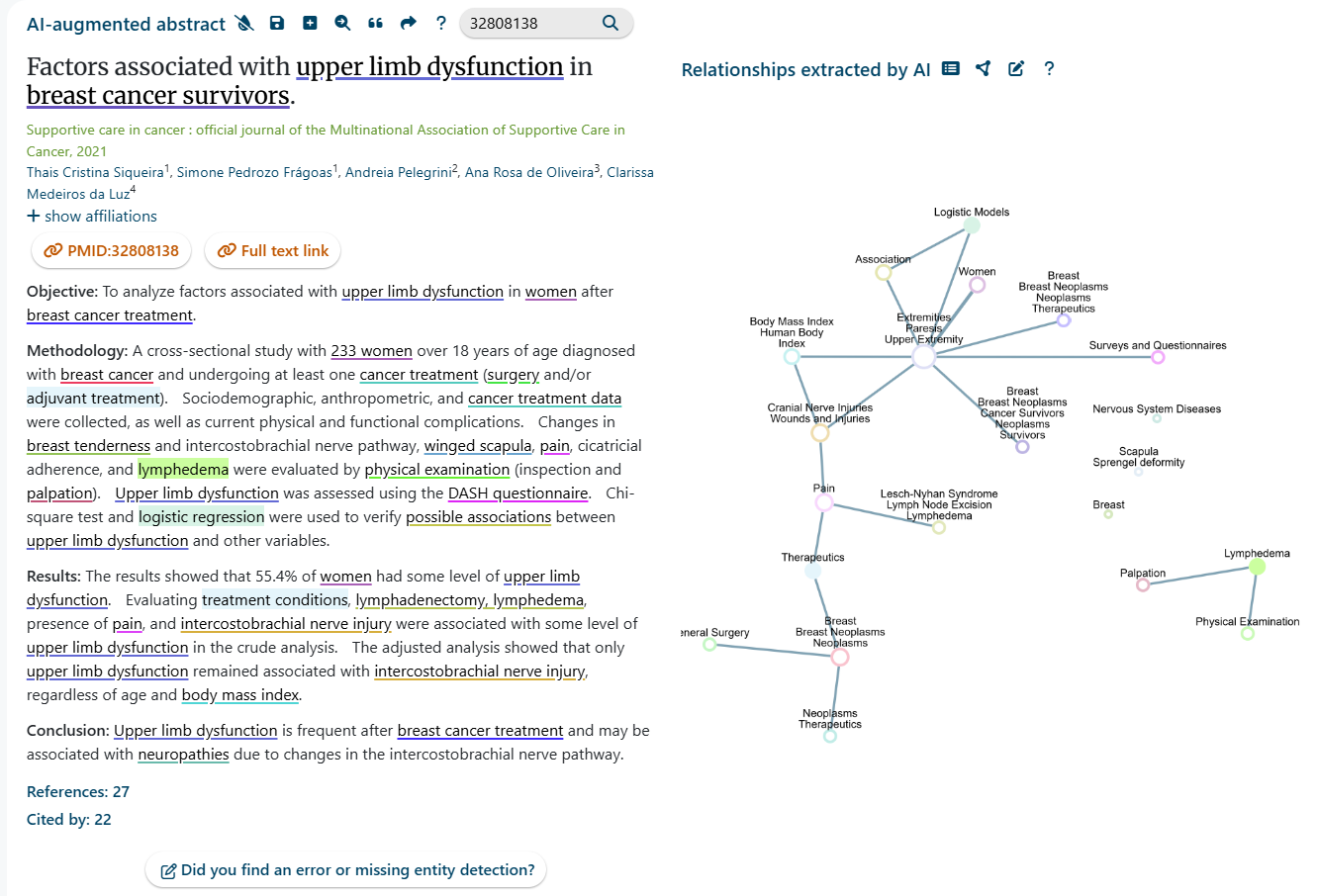Click the share arrow icon
This screenshot has height=896, width=1317.
408,23
